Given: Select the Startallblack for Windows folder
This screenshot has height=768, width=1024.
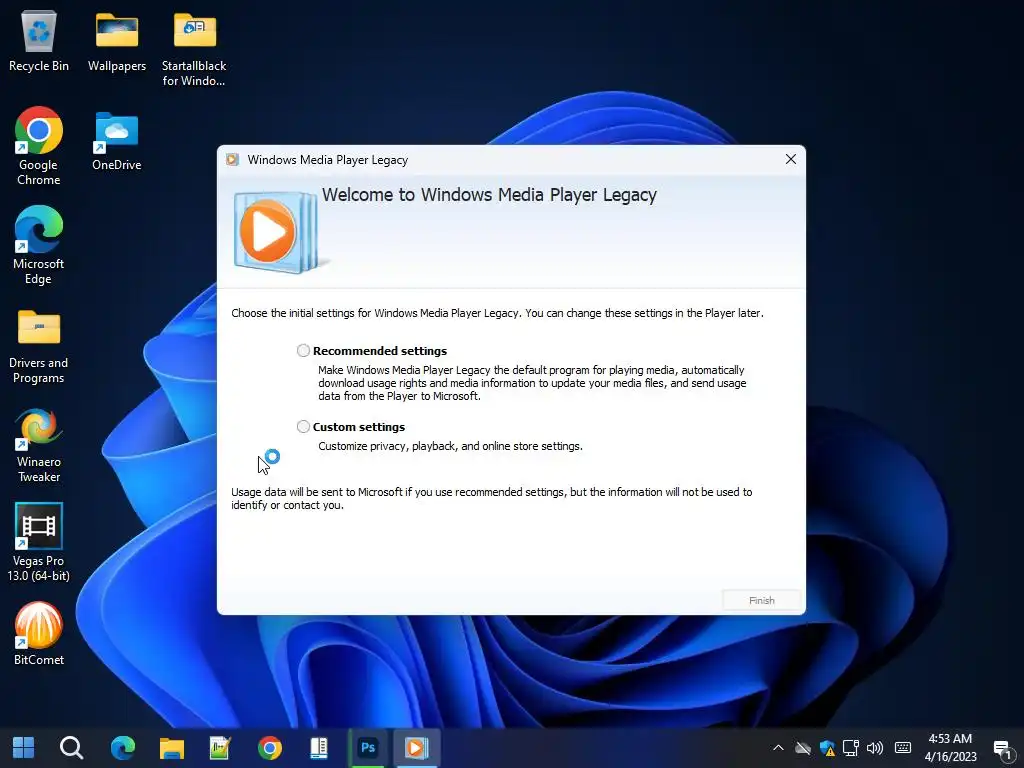Looking at the screenshot, I should pos(194,48).
